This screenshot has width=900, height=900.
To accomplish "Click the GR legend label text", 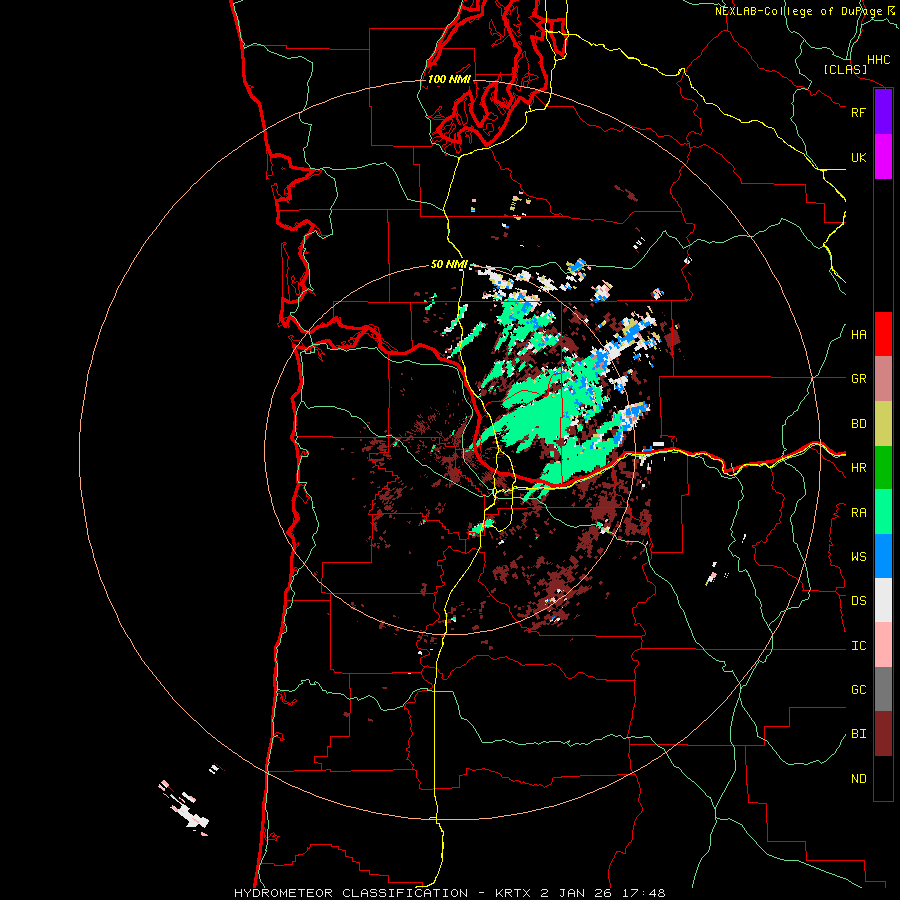I will pos(858,379).
